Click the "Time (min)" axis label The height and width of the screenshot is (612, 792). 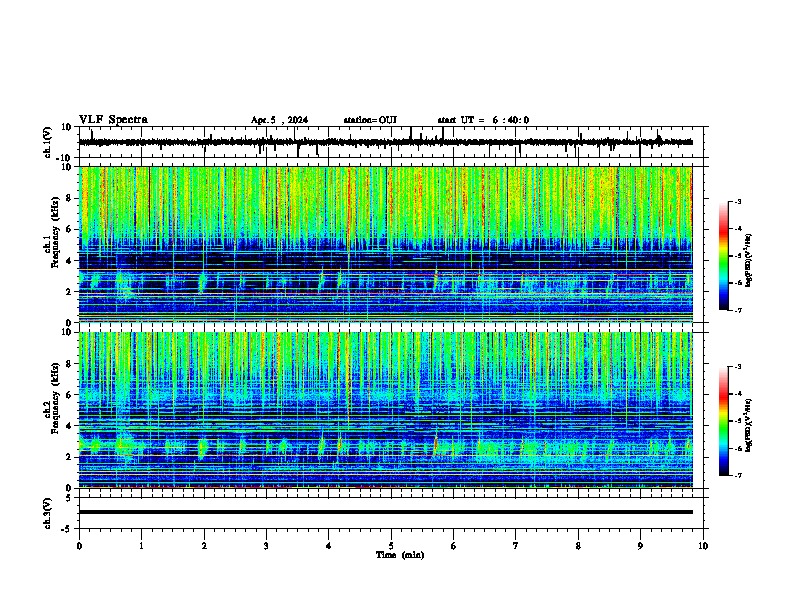(x=400, y=555)
